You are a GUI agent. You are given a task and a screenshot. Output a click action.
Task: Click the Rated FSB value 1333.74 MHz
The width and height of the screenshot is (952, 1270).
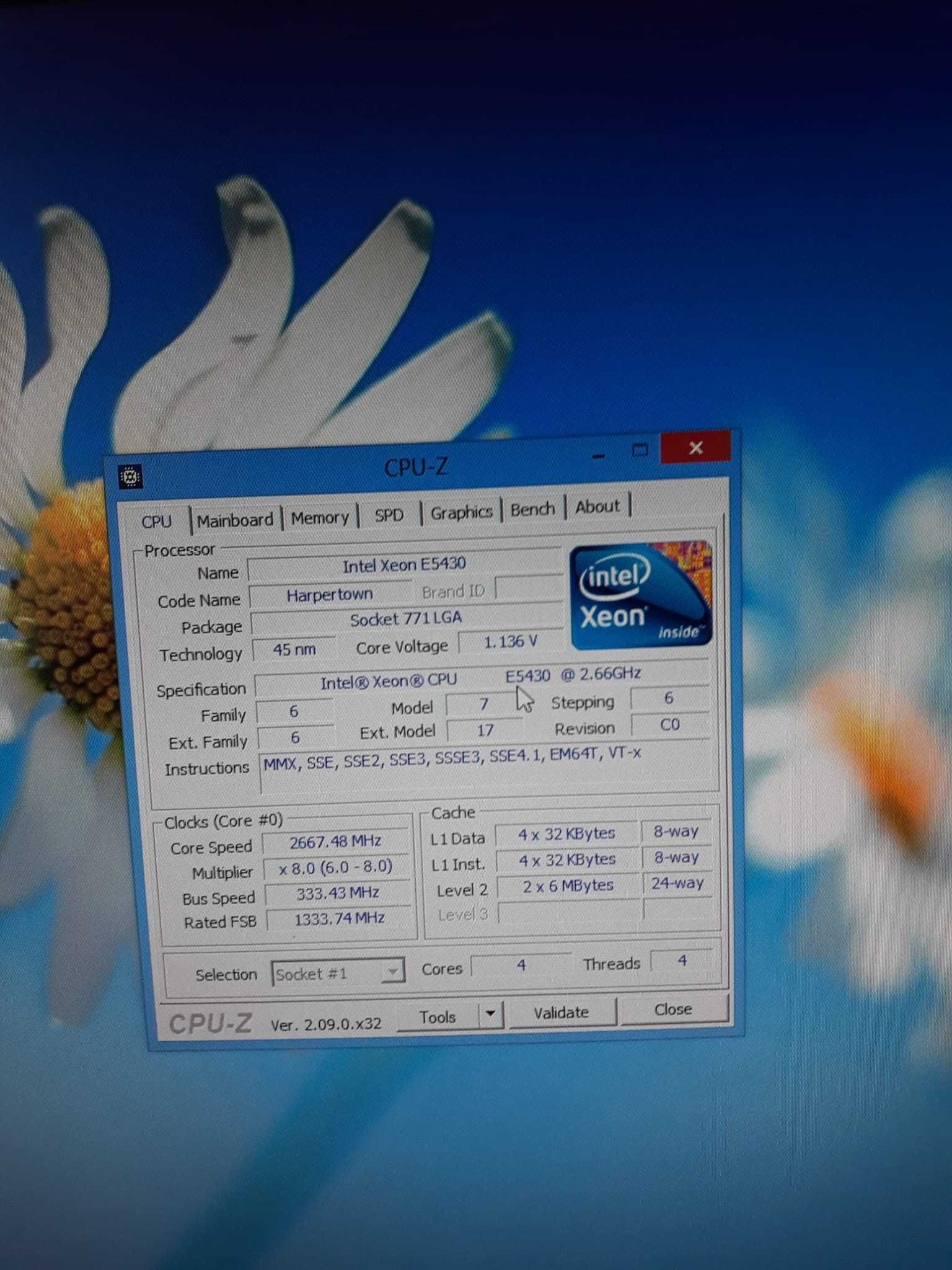[339, 918]
